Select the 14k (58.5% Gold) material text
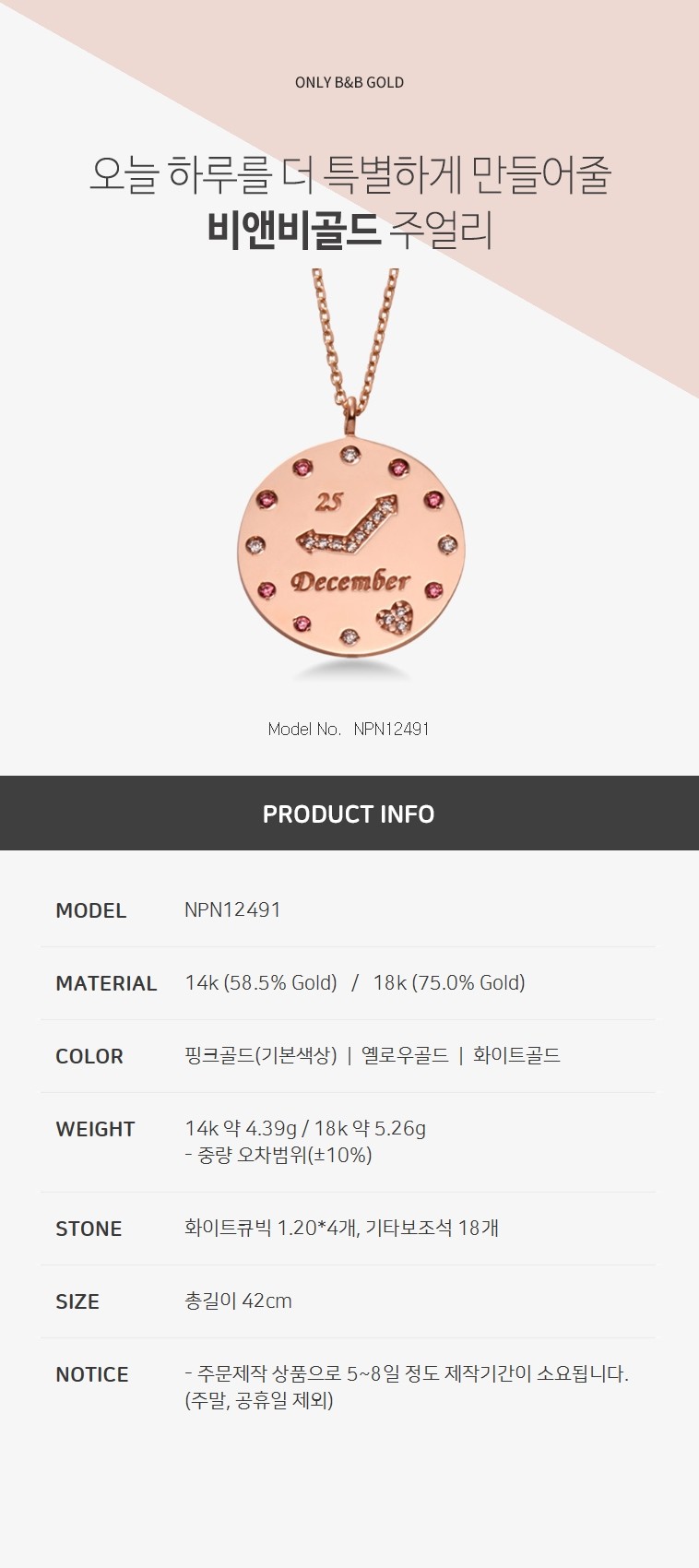The height and width of the screenshot is (1568, 699). point(261,983)
